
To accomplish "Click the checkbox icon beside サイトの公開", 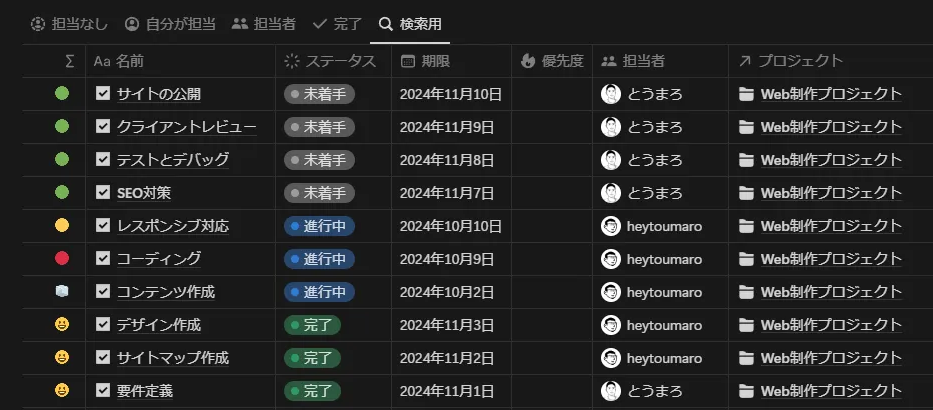I will pos(103,93).
